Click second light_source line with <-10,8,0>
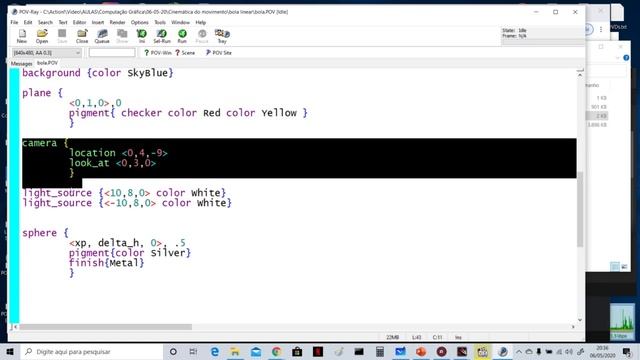The height and width of the screenshot is (360, 640). pos(127,203)
